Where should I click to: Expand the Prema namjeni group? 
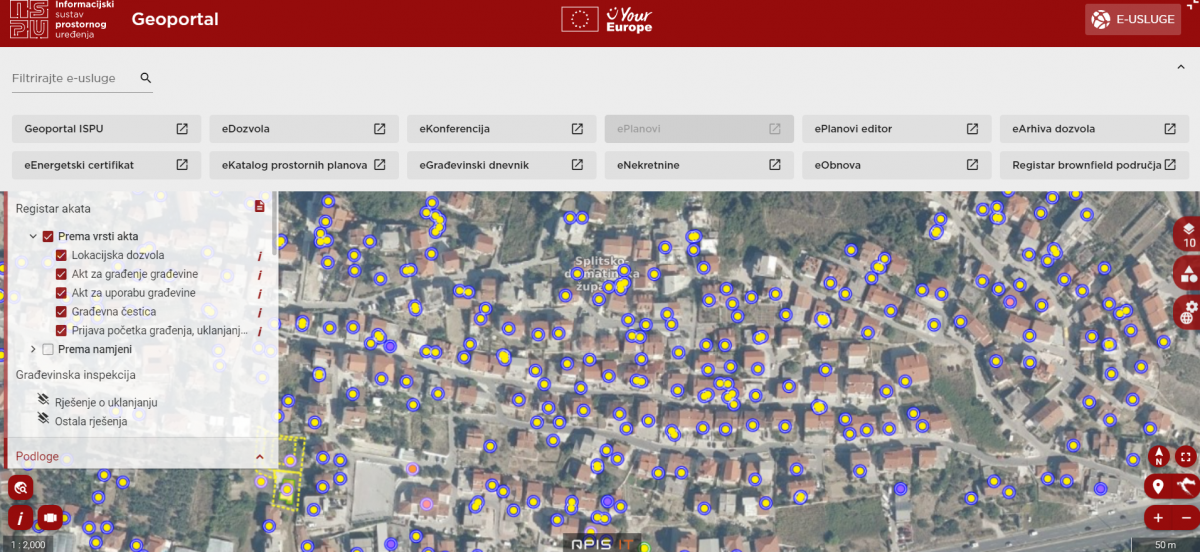coord(33,349)
